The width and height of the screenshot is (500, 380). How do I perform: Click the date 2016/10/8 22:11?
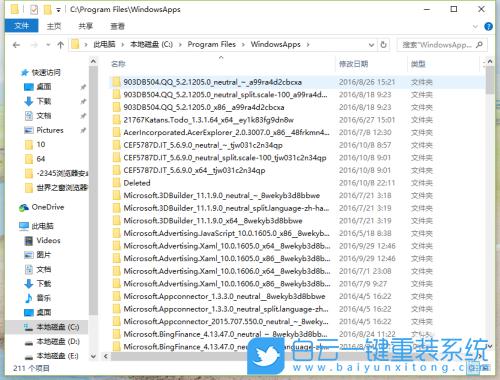[x=367, y=183]
